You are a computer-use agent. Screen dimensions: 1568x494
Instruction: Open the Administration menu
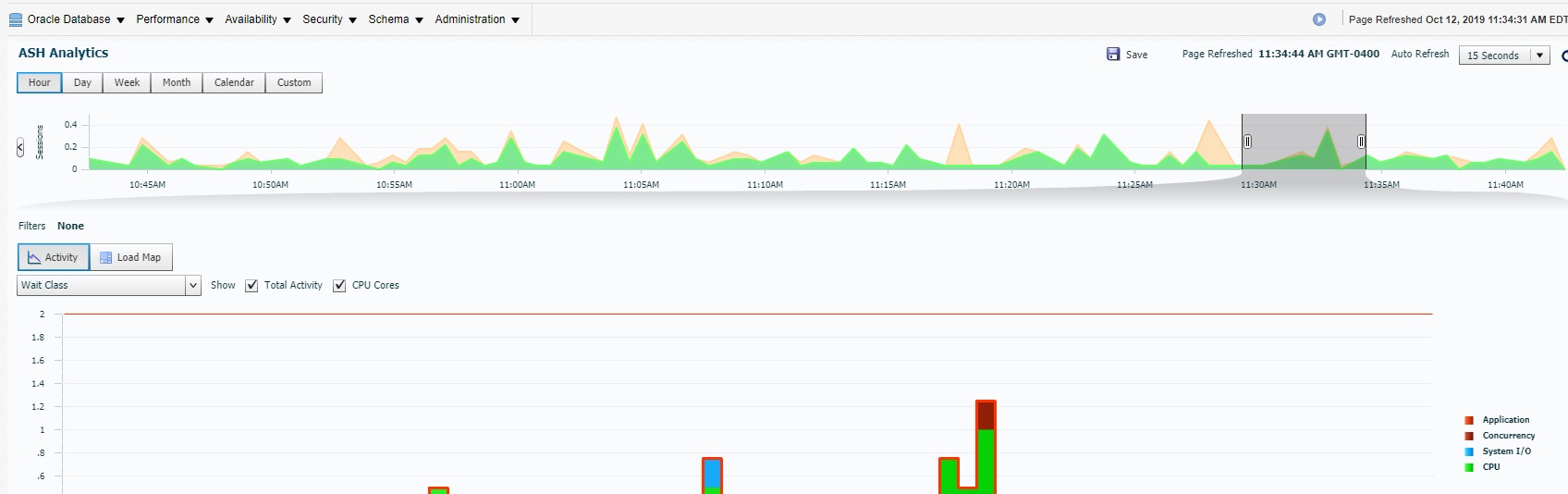476,19
